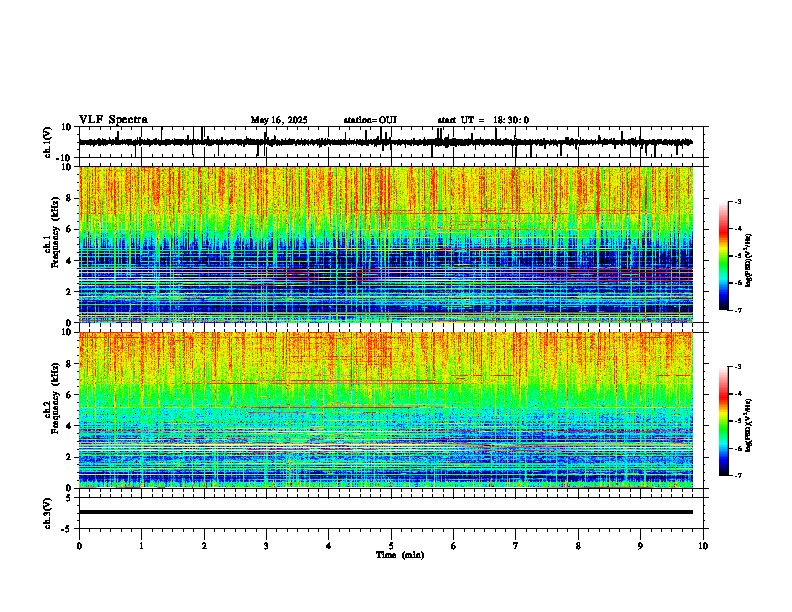Click the "VLF Spectra" plot title

113,120
